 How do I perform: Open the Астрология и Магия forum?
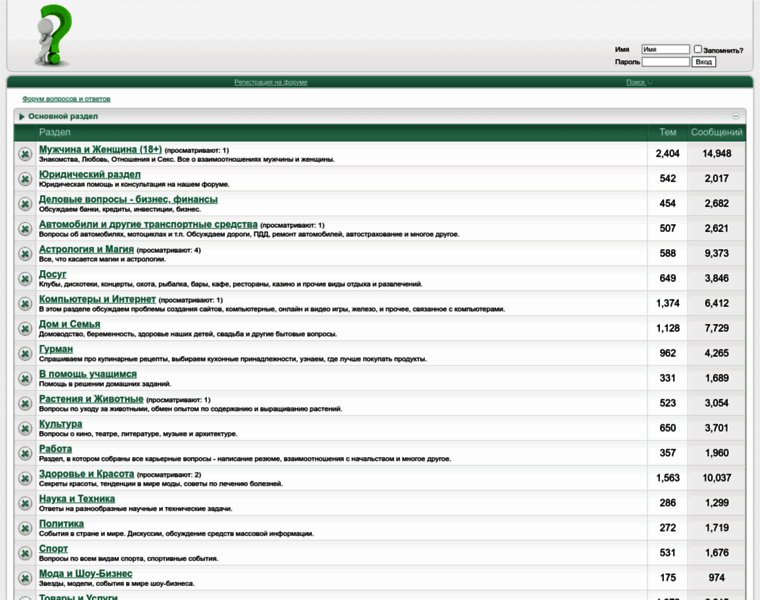pos(86,249)
